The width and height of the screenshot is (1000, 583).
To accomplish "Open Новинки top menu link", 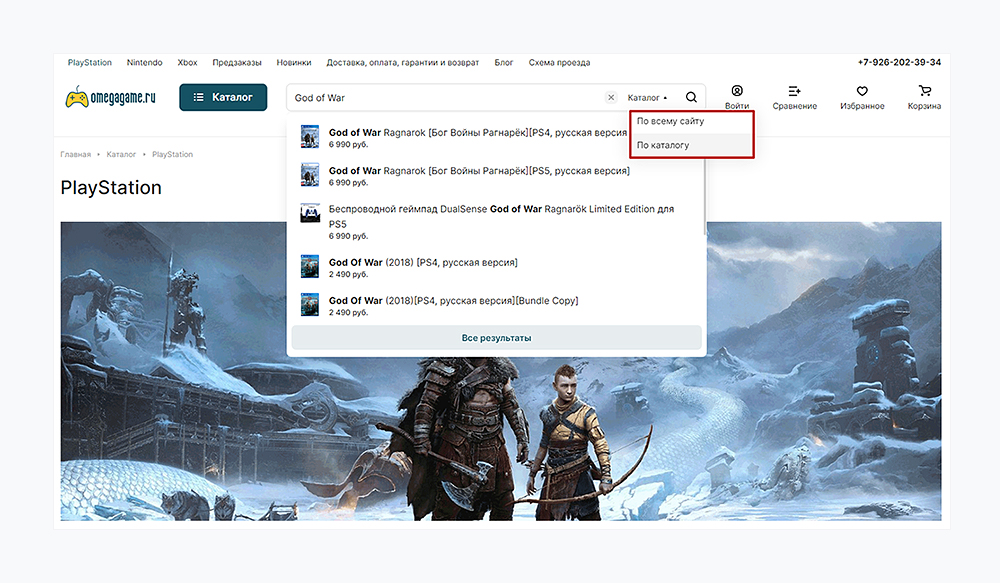I will click(294, 63).
